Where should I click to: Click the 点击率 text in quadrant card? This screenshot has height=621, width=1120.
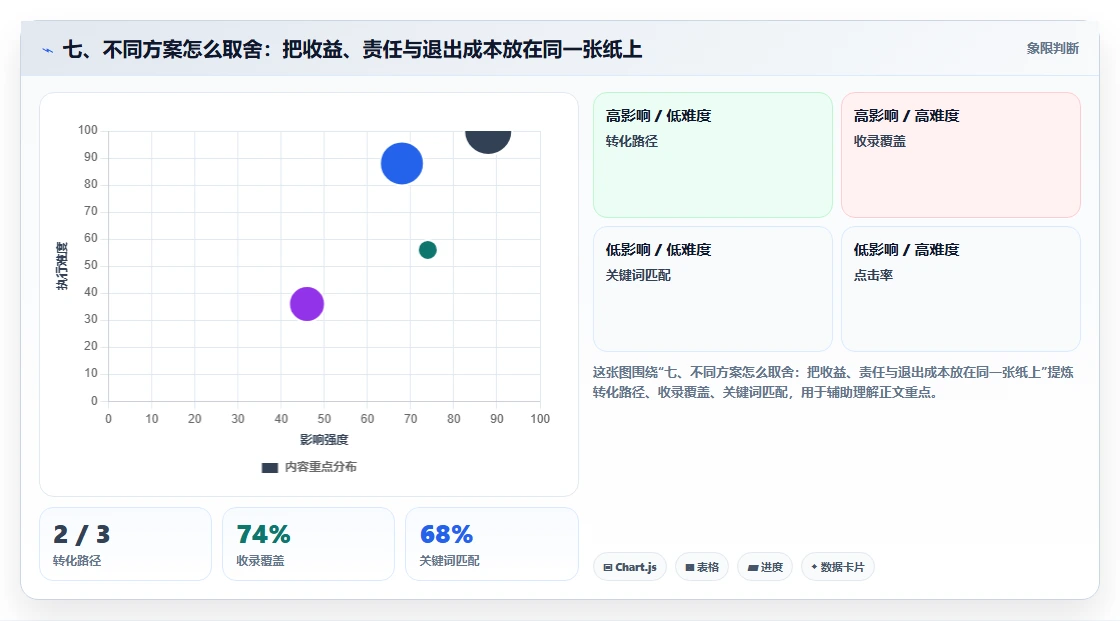(873, 275)
